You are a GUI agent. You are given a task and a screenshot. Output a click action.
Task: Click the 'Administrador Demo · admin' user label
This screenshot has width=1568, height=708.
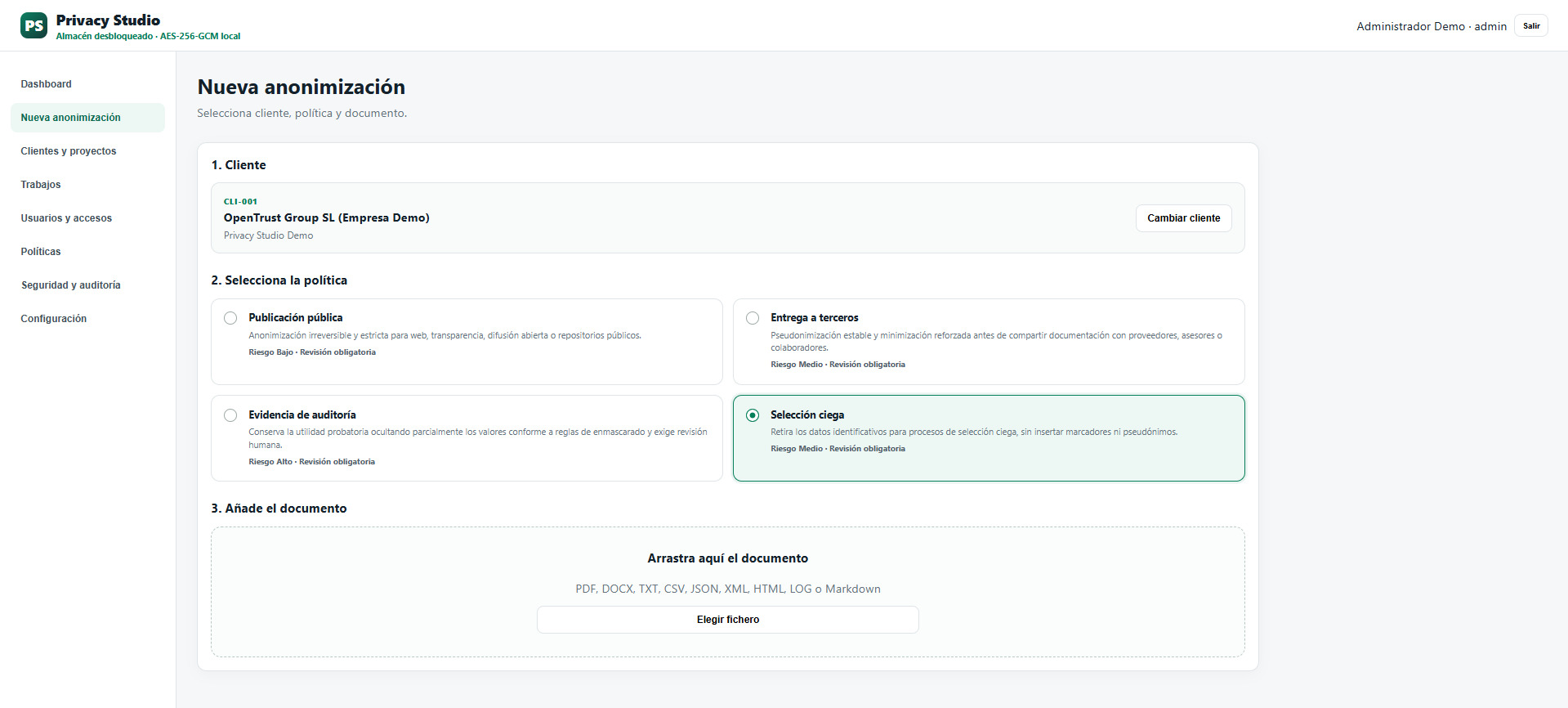pyautogui.click(x=1432, y=26)
